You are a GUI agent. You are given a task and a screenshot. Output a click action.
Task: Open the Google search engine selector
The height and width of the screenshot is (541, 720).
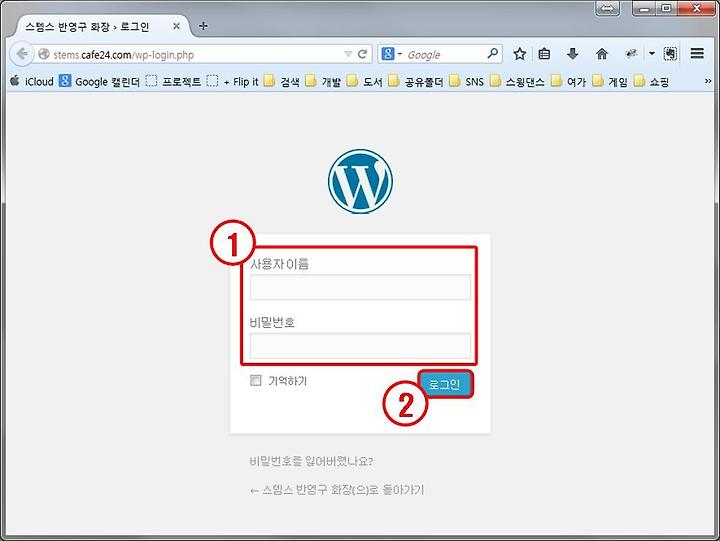coord(392,54)
